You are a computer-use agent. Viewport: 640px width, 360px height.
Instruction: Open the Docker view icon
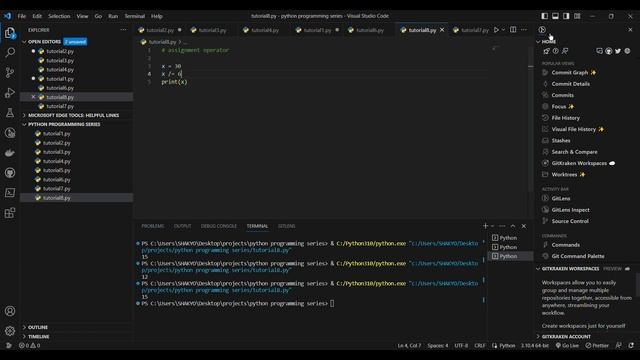[10, 153]
